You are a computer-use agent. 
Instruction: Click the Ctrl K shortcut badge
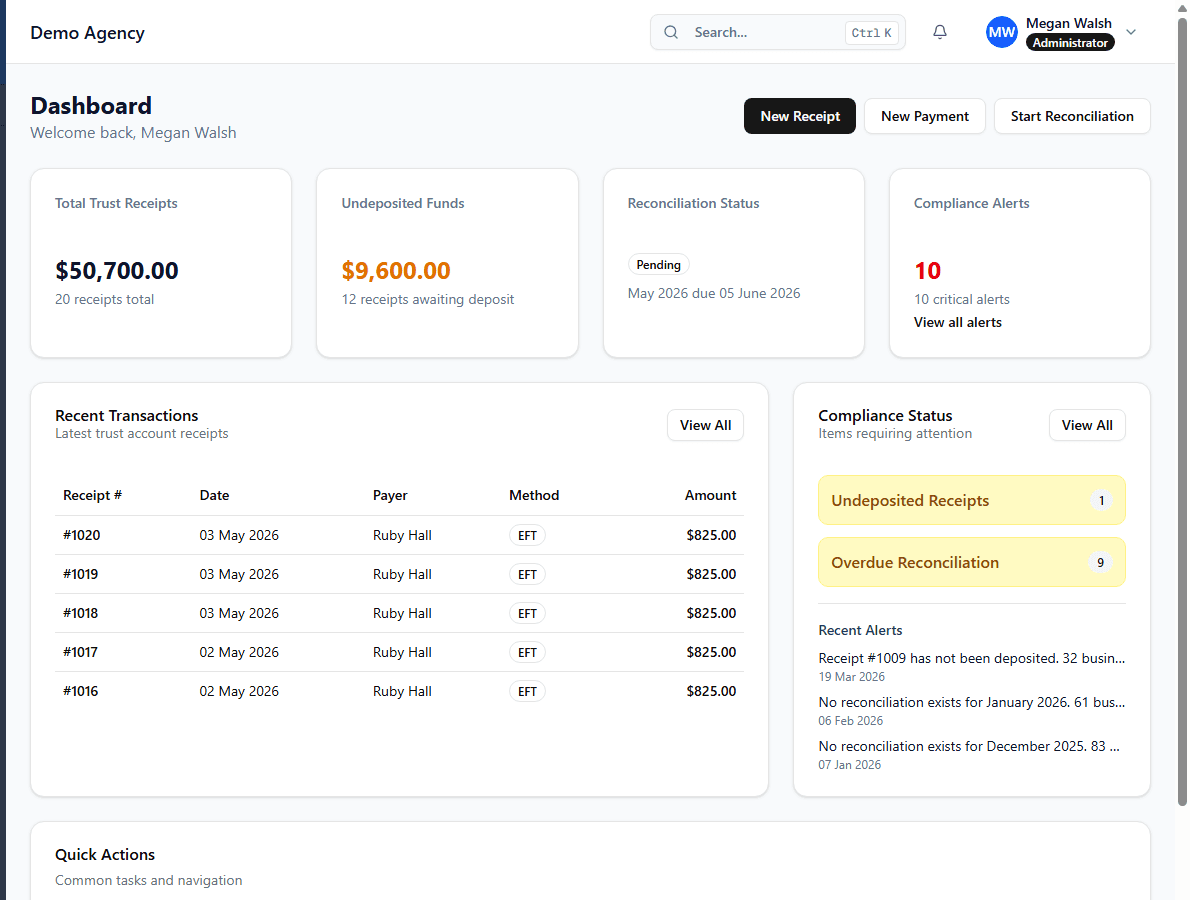871,33
